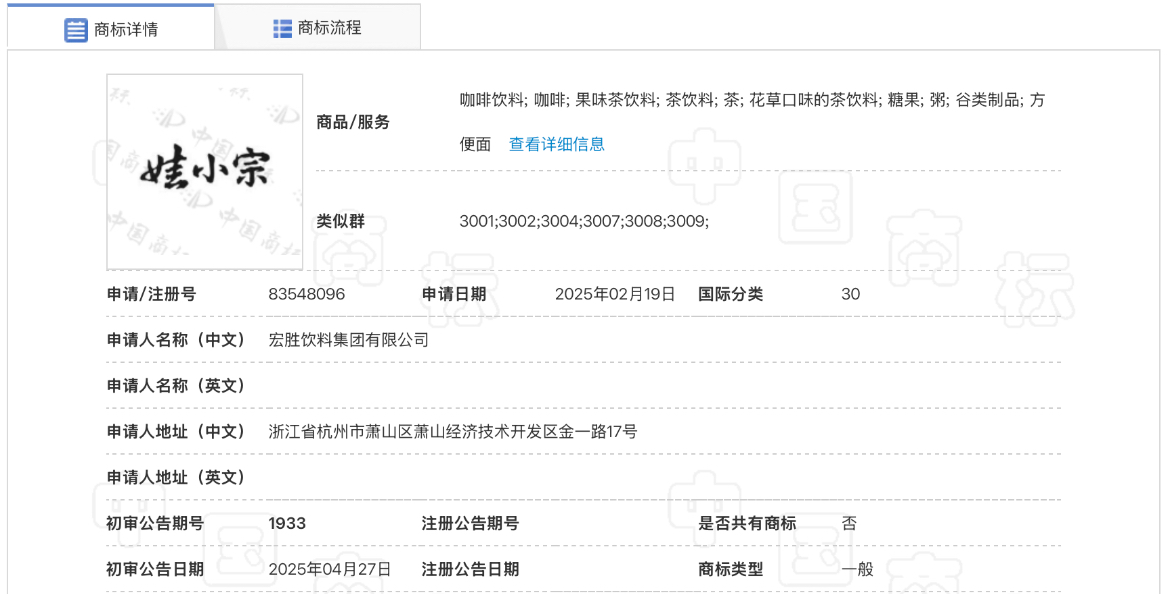
Task: Click the goods list beginning with 咖啡饮料
Action: [752, 100]
